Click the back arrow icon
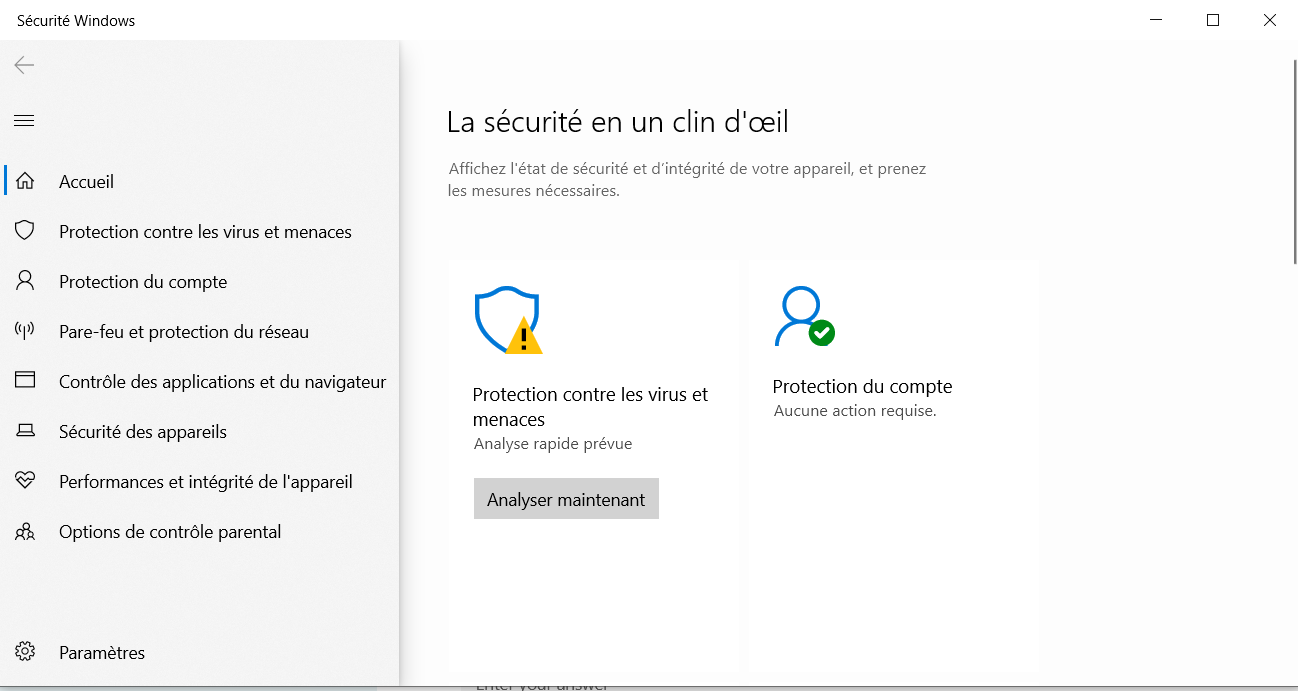 [x=24, y=65]
